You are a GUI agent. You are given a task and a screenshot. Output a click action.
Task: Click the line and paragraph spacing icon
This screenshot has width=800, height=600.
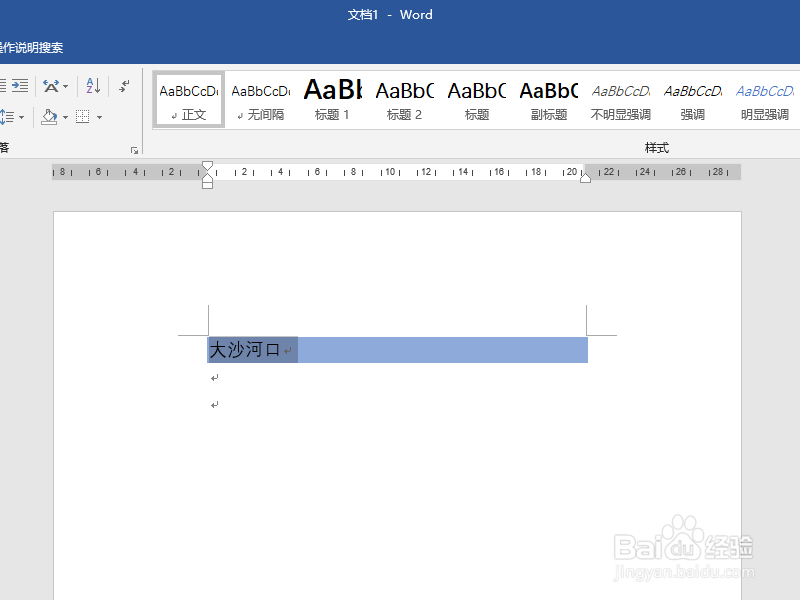coord(7,117)
